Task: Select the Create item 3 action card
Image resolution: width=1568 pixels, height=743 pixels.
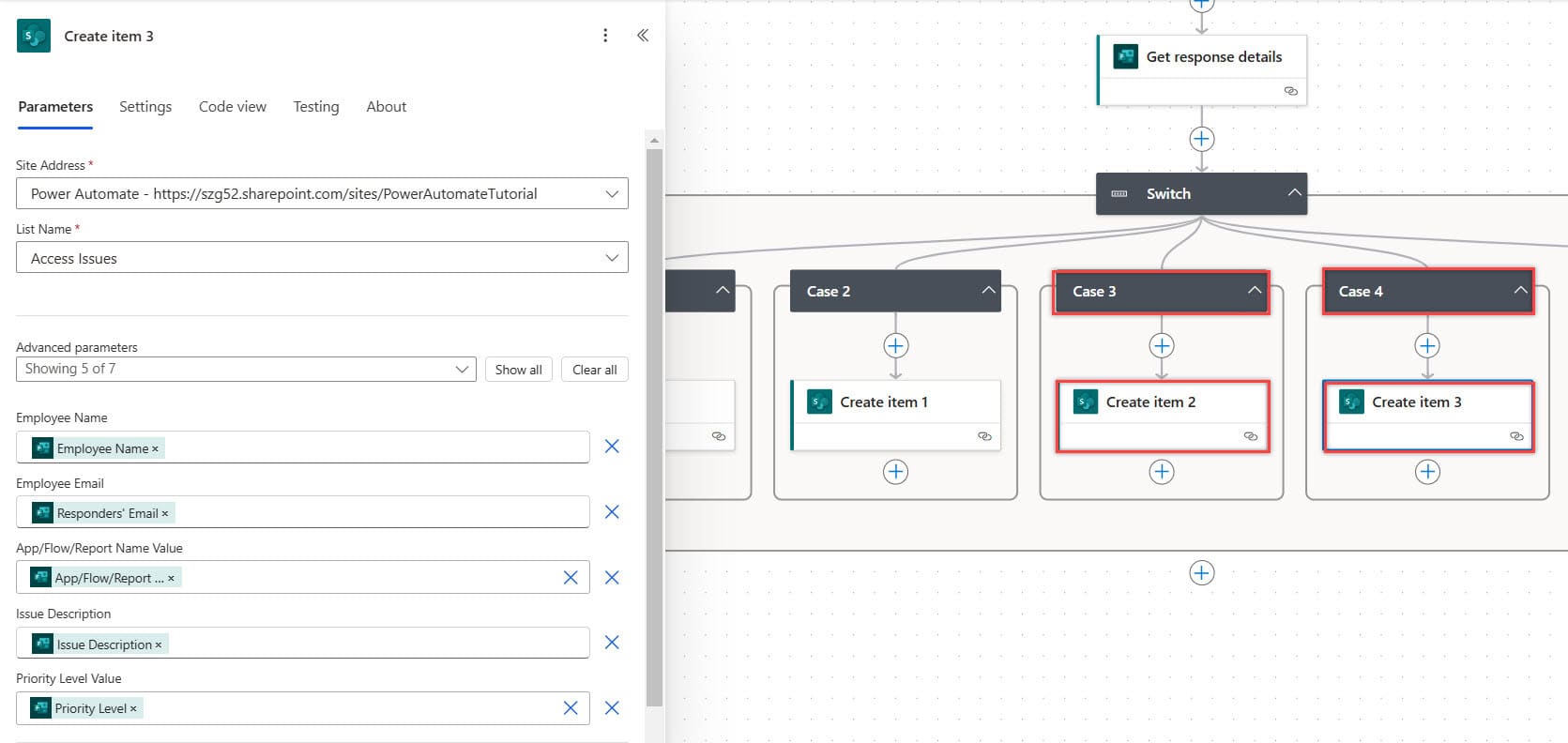Action: tap(1427, 416)
